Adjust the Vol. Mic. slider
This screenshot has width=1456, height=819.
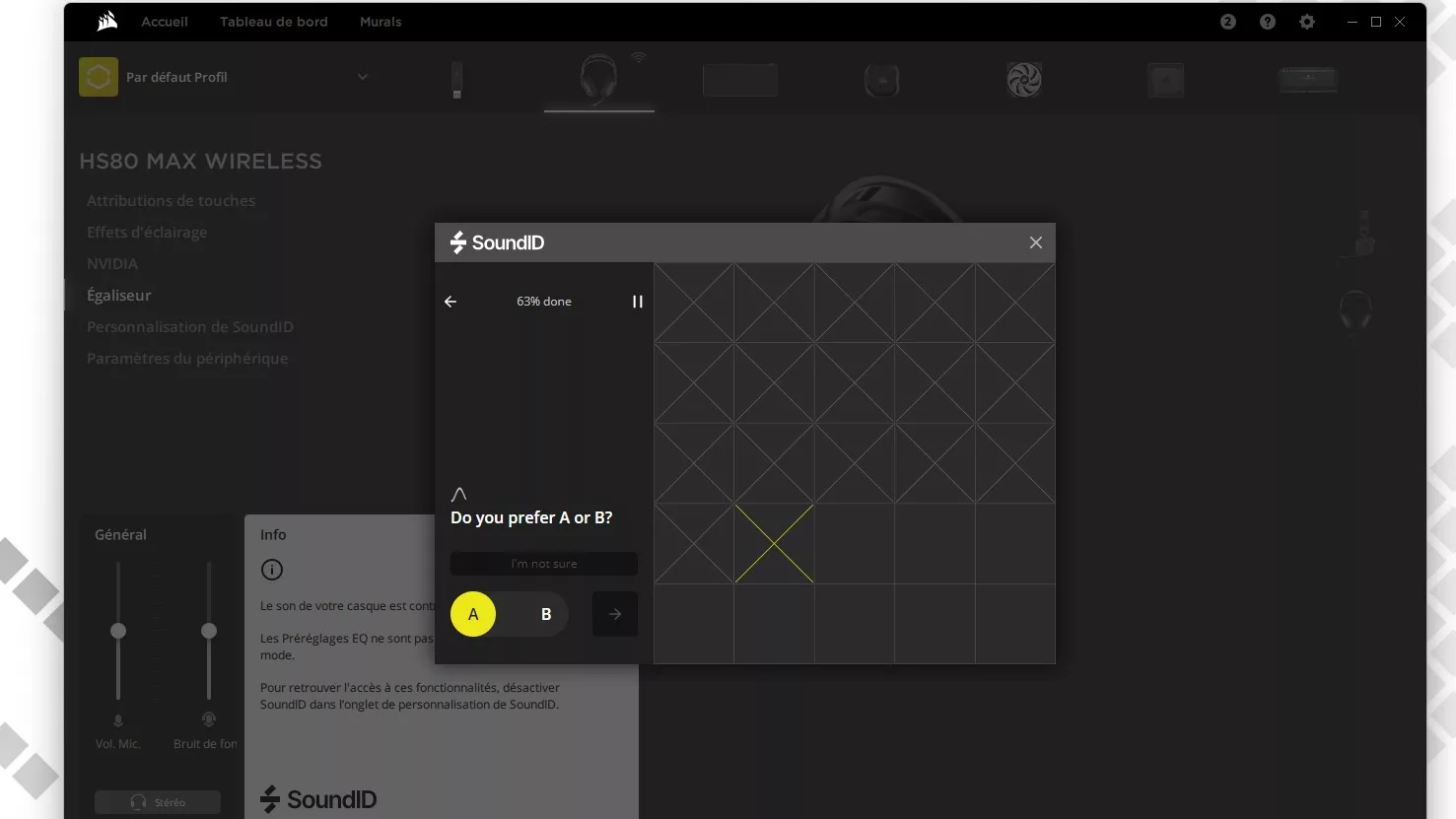(x=118, y=631)
